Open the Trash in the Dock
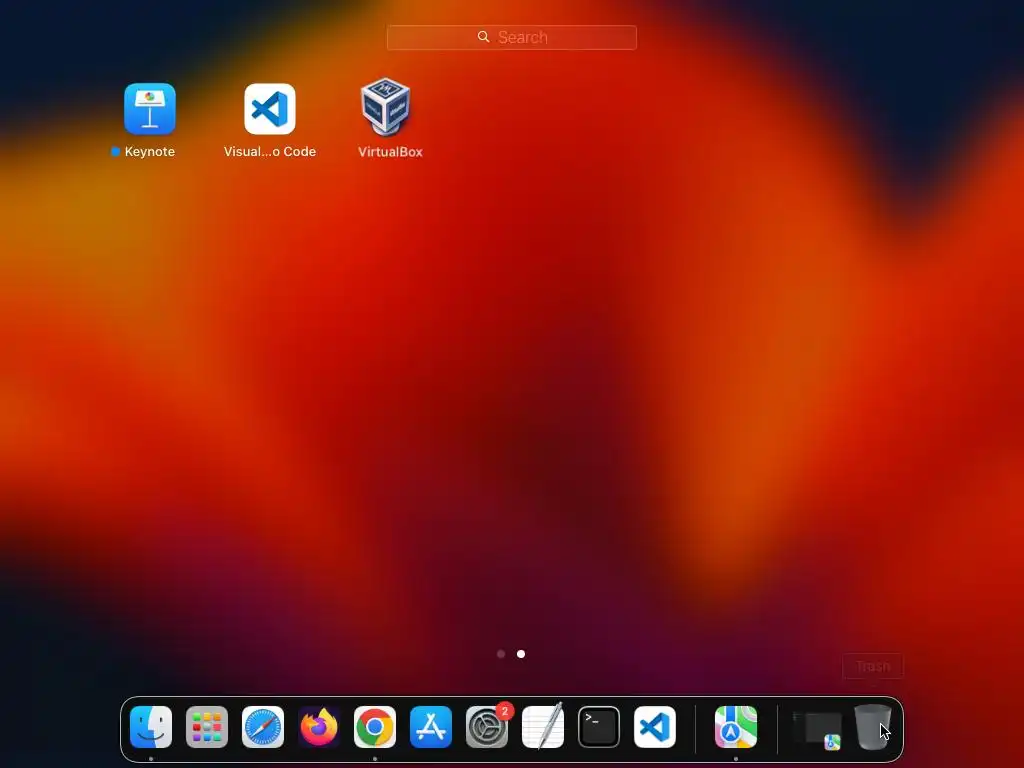Image resolution: width=1024 pixels, height=768 pixels. click(872, 727)
